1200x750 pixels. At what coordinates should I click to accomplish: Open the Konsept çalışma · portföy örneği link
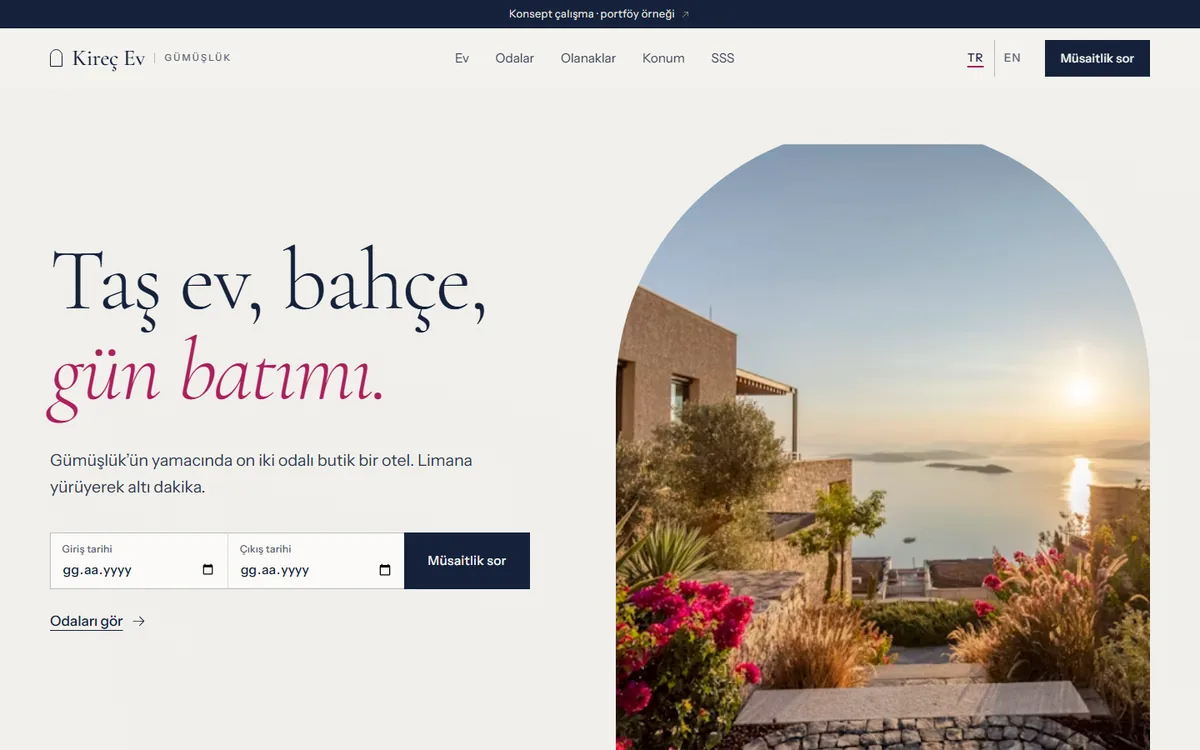592,14
